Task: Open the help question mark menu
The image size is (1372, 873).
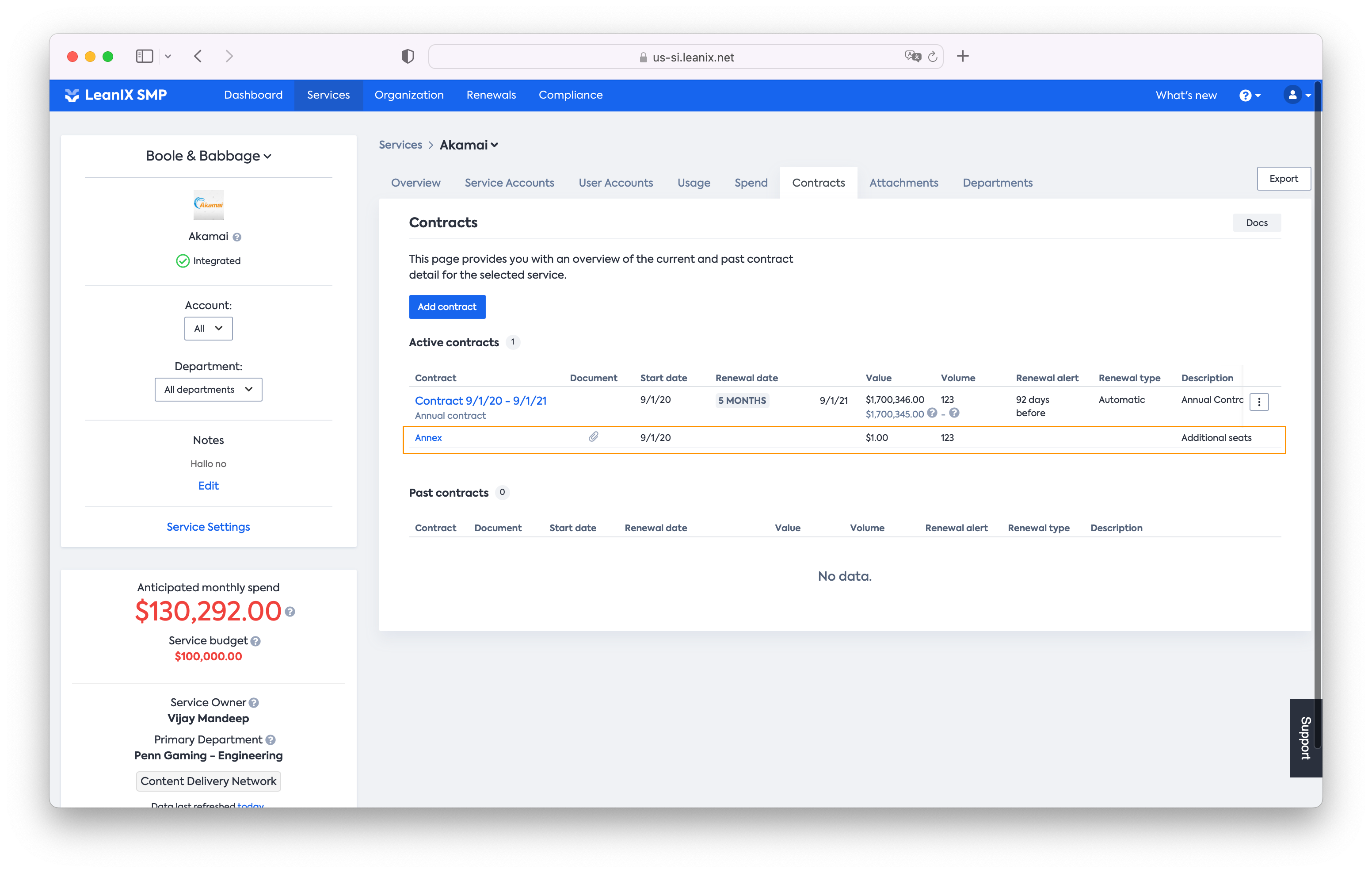Action: click(1250, 95)
